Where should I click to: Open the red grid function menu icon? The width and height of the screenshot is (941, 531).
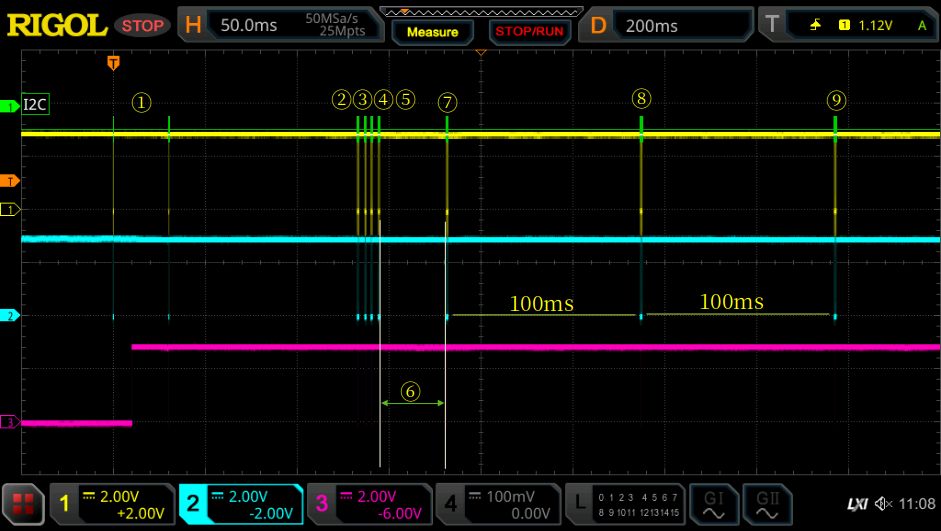click(x=23, y=503)
